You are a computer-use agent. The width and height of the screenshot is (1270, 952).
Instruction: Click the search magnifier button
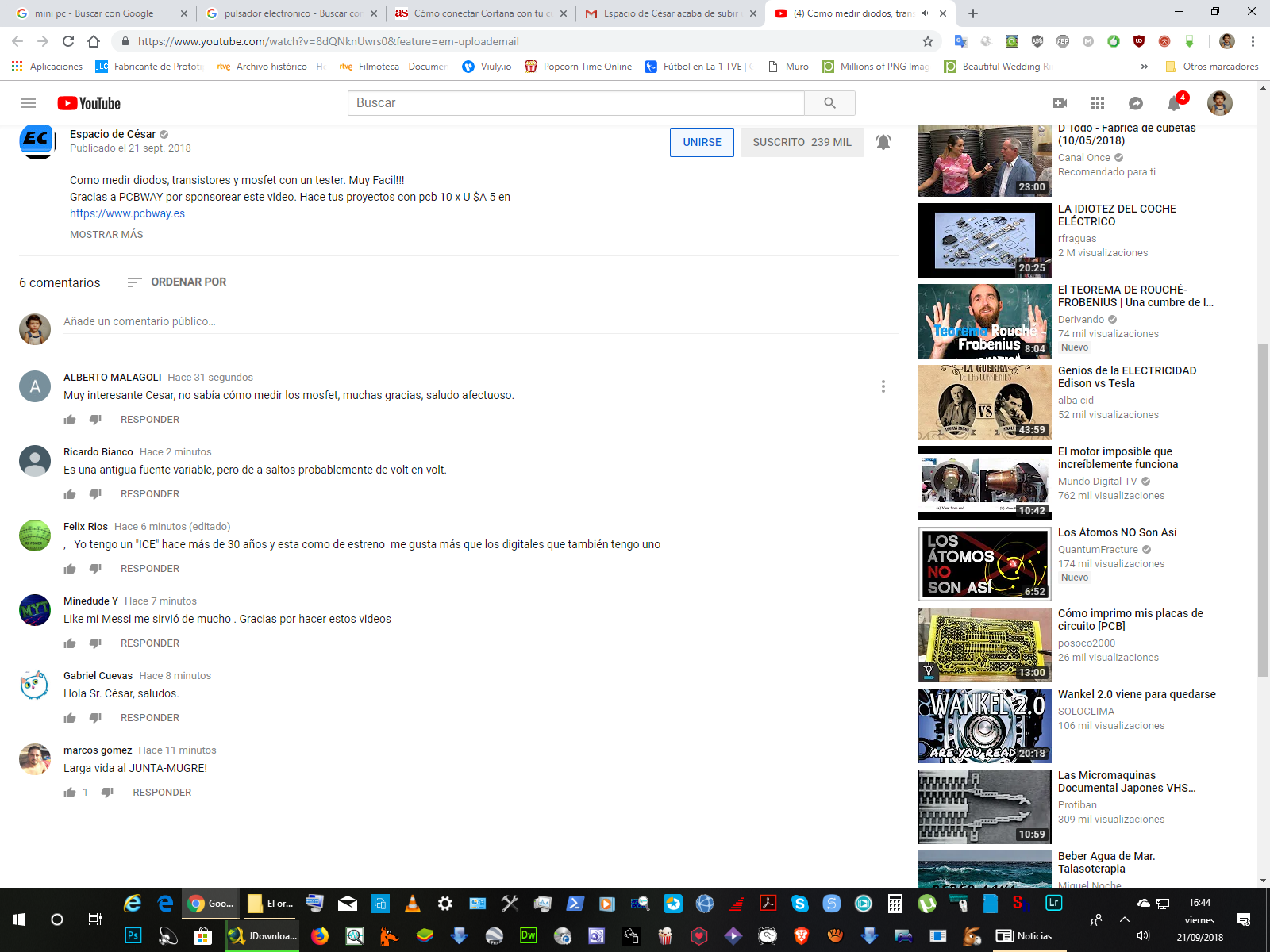[x=829, y=103]
